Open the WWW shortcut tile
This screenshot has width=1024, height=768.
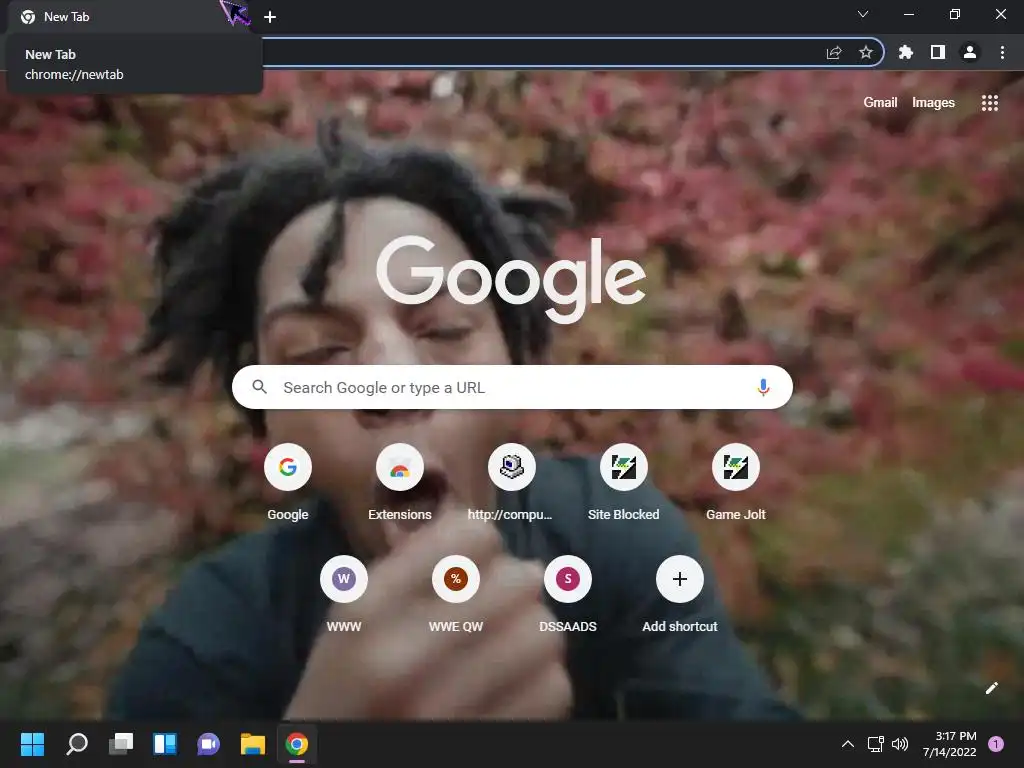click(x=344, y=595)
